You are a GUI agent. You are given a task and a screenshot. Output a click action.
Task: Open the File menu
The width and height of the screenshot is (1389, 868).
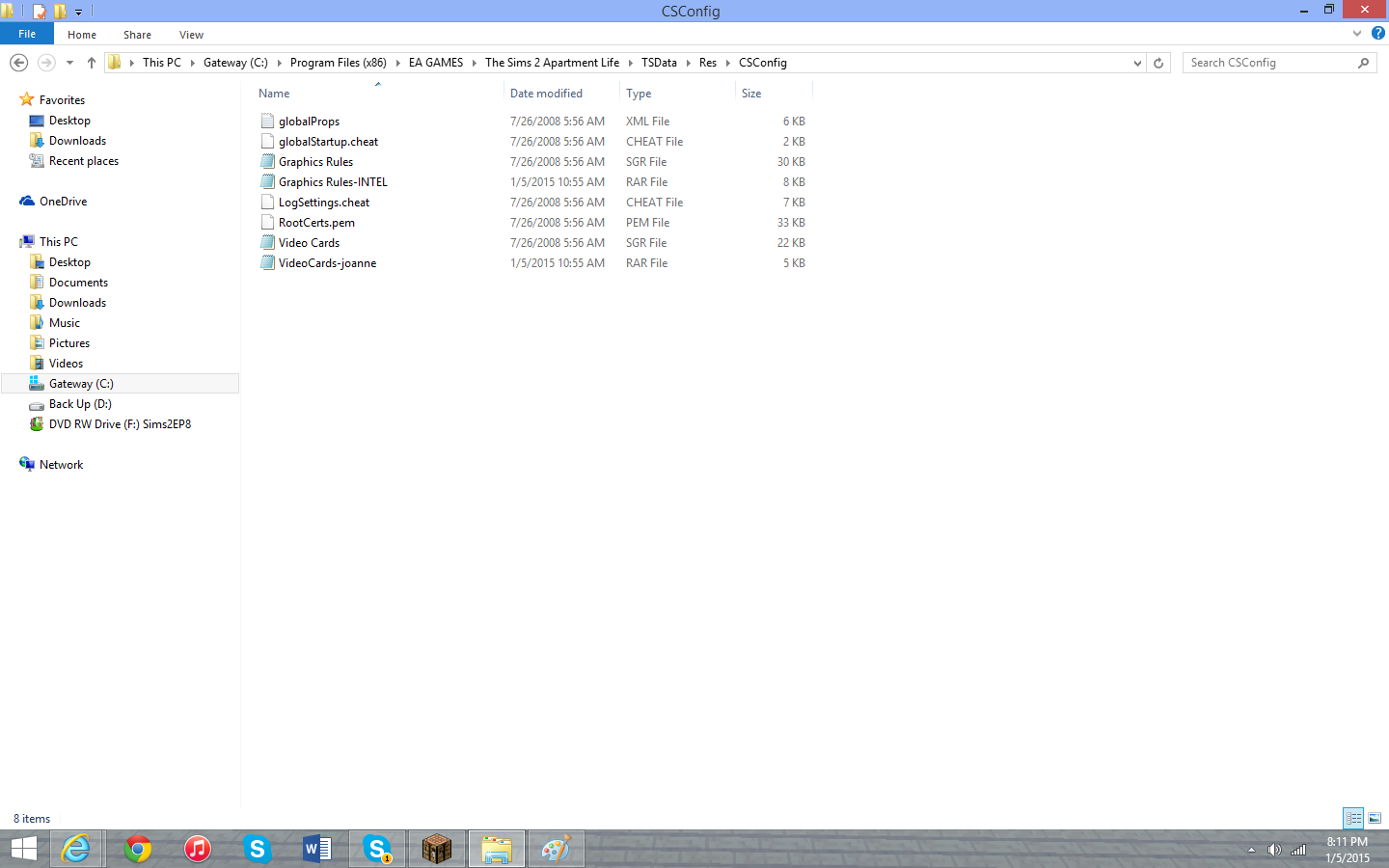27,34
